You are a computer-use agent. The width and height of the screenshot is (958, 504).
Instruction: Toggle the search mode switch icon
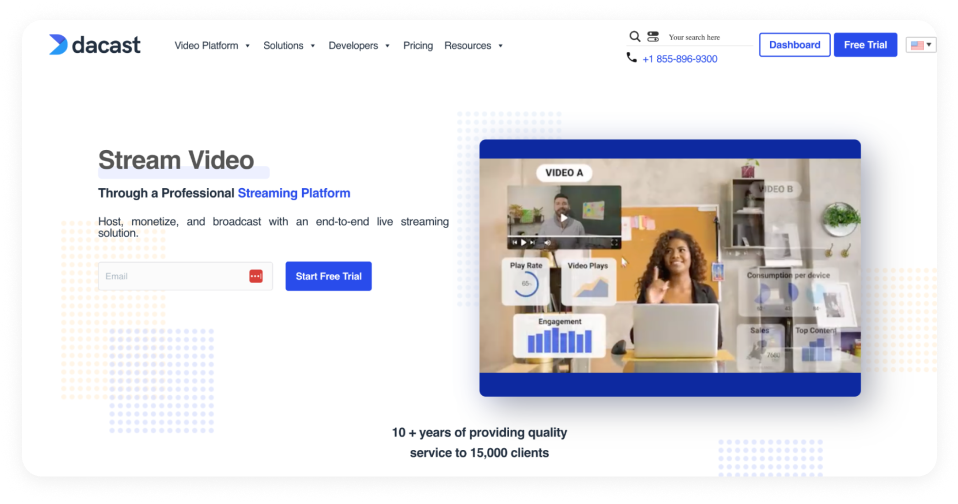pyautogui.click(x=653, y=37)
